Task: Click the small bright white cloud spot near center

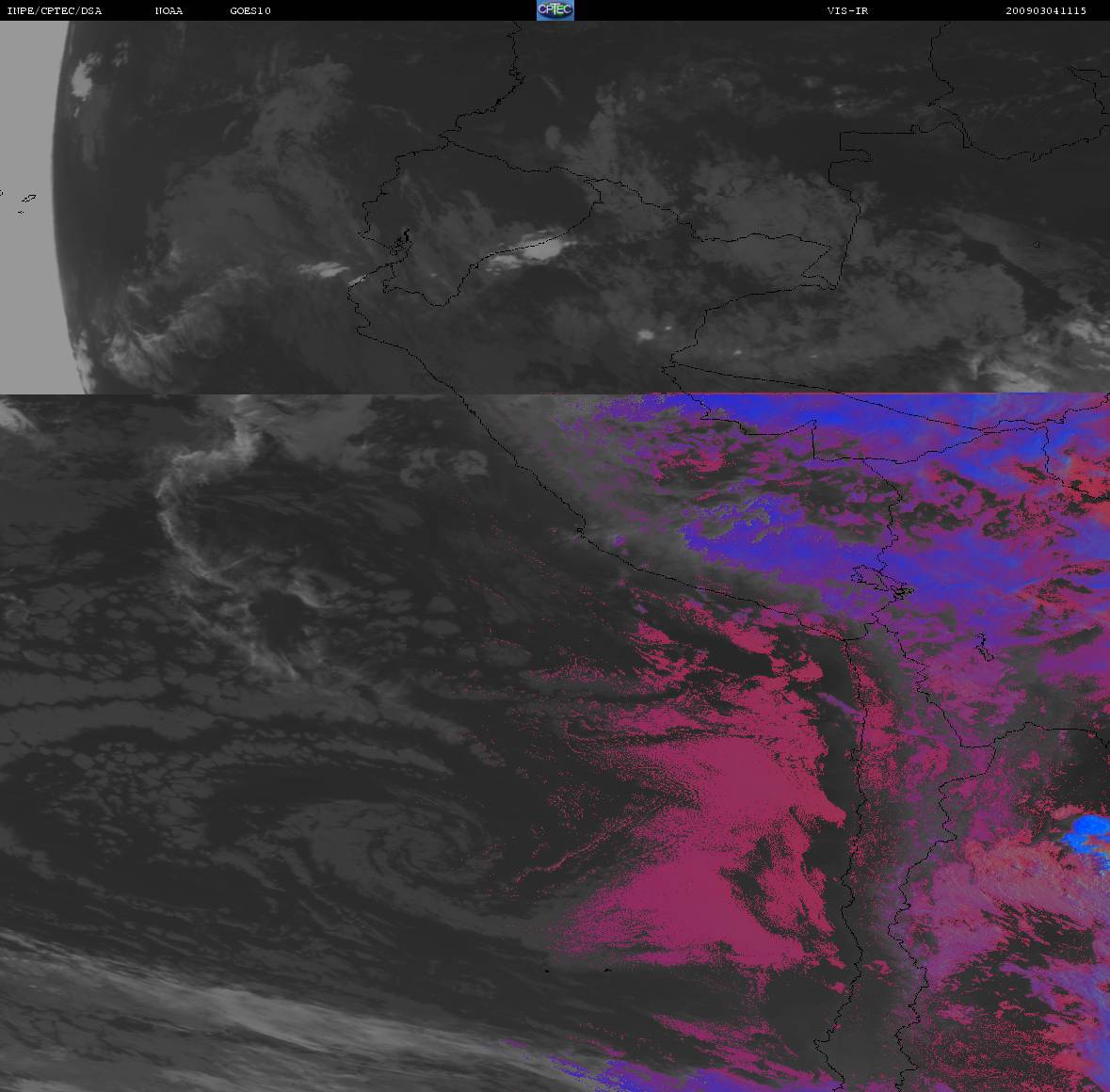Action: [x=646, y=334]
